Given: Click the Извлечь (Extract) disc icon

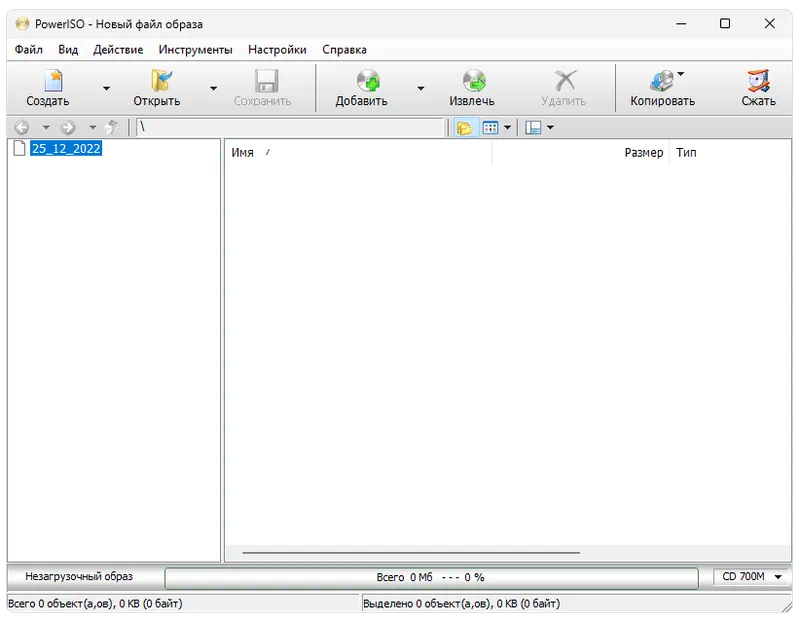Looking at the screenshot, I should pyautogui.click(x=474, y=81).
